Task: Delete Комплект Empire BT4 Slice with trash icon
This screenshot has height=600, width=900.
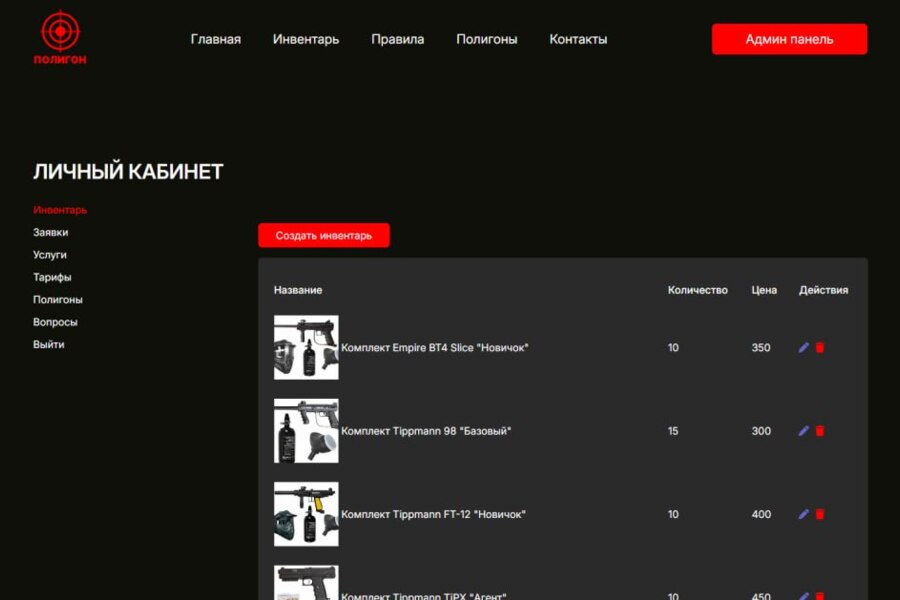Action: [x=820, y=347]
